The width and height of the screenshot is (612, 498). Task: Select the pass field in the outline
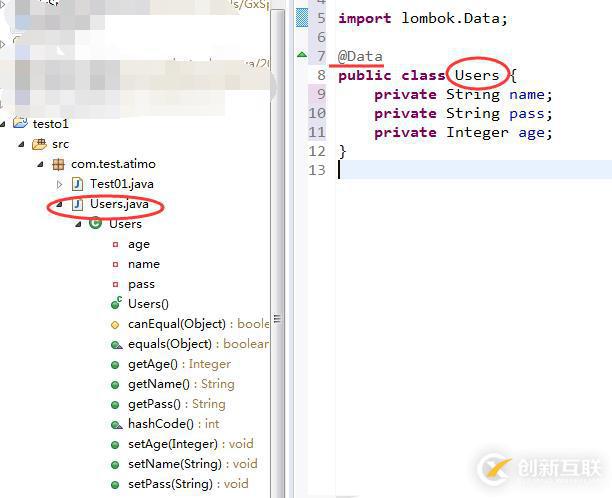pyautogui.click(x=141, y=285)
